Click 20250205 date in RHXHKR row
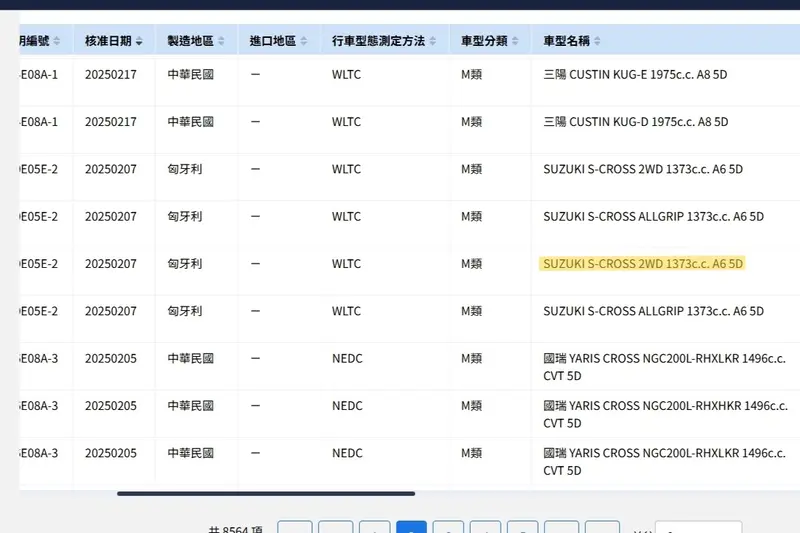Screen dimensions: 800x533 coord(111,406)
